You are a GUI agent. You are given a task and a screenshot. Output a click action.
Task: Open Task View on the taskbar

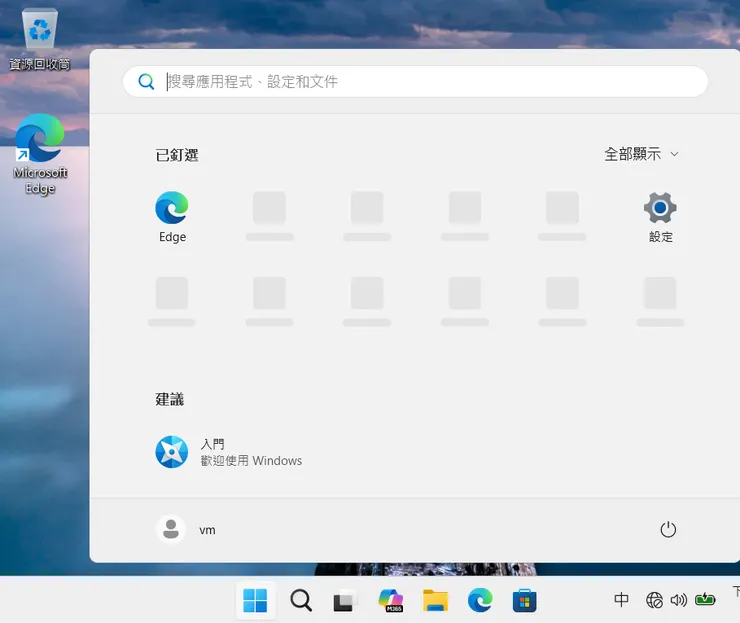pos(345,600)
